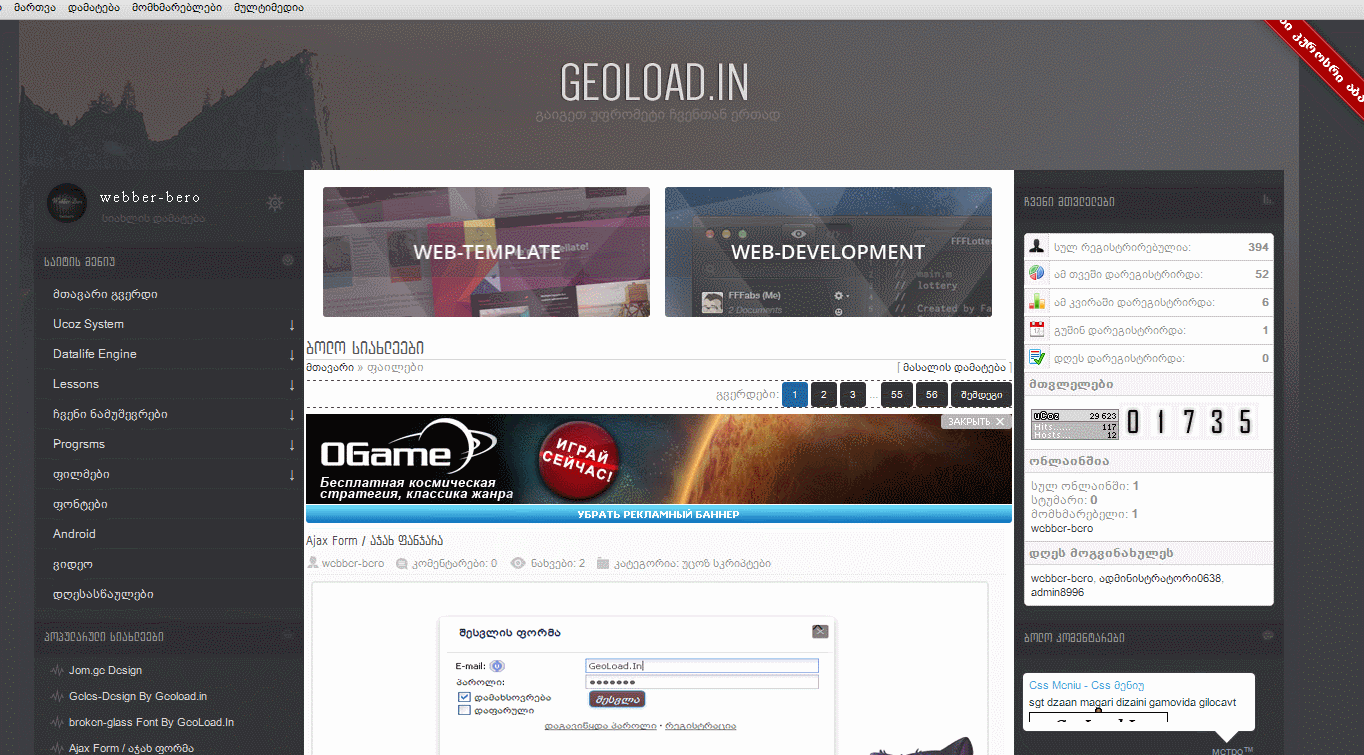Click მთავარი breadcrumb link
The image size is (1364, 755).
click(x=329, y=367)
